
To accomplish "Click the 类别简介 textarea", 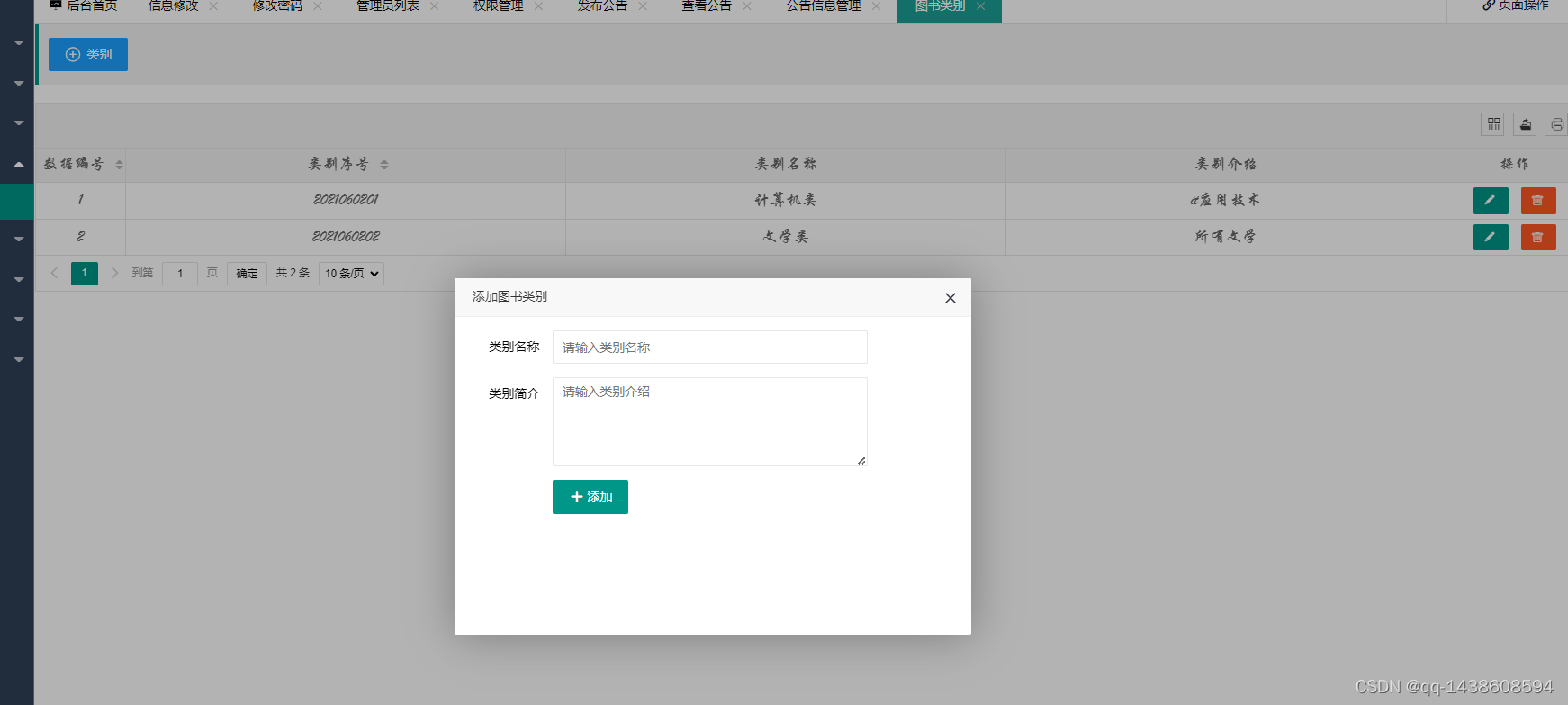I will tap(710, 421).
